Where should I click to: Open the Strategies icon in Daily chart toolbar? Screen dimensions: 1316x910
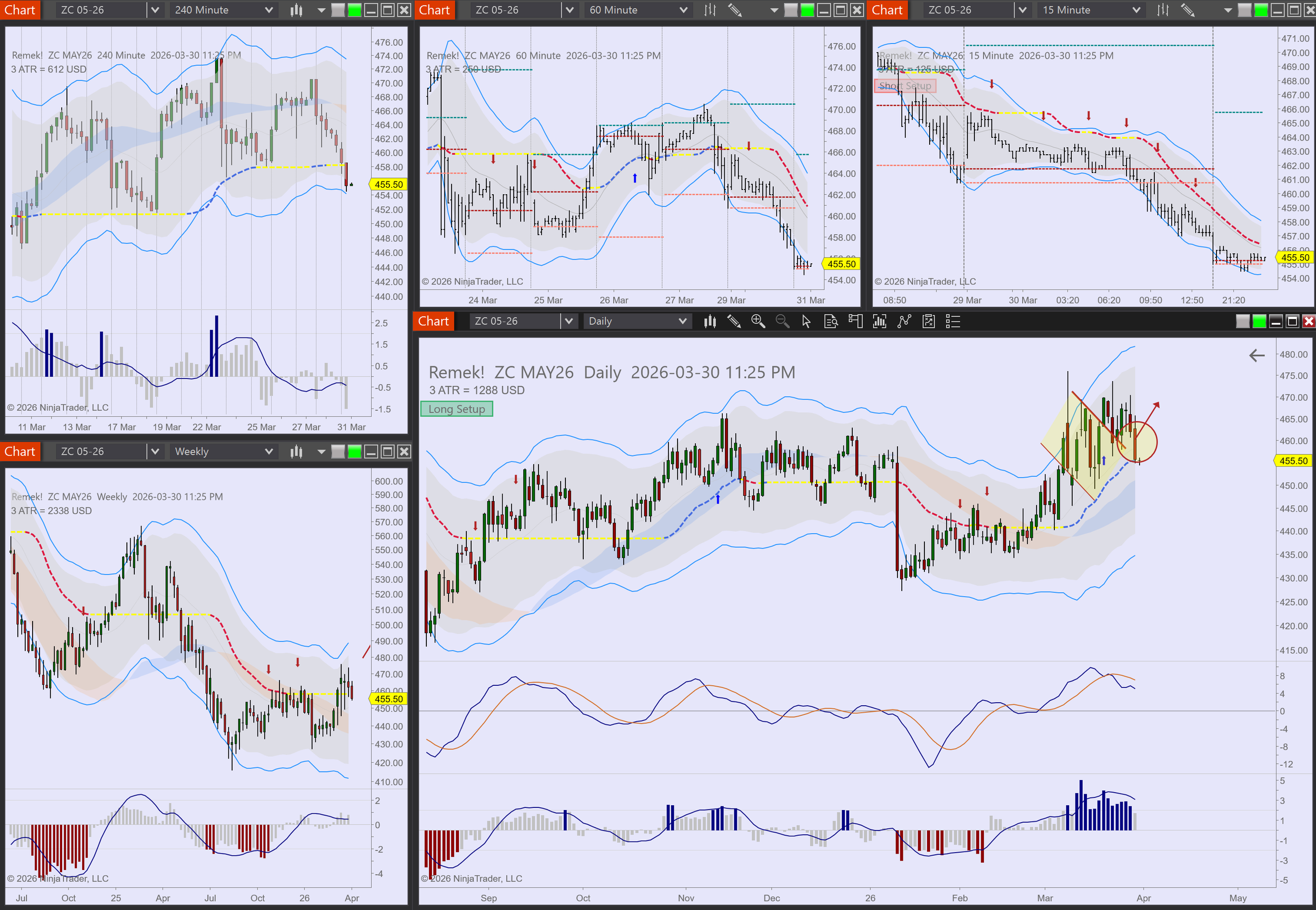tap(904, 322)
